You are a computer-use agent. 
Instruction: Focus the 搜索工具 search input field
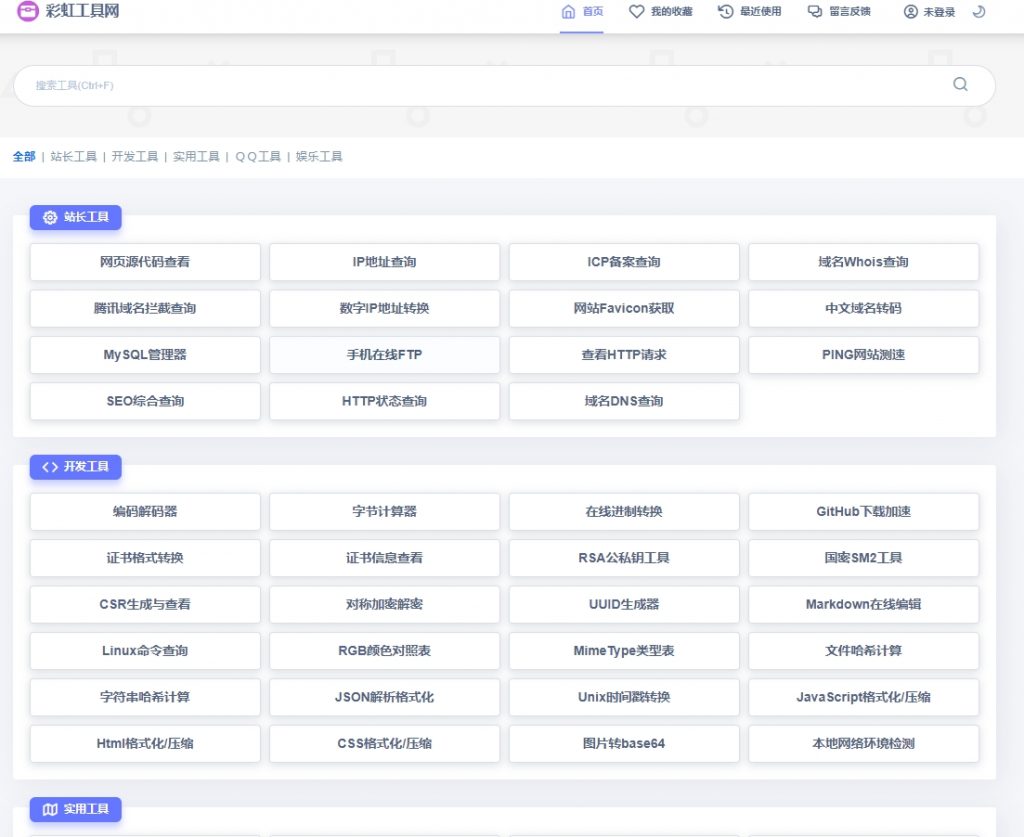point(480,86)
